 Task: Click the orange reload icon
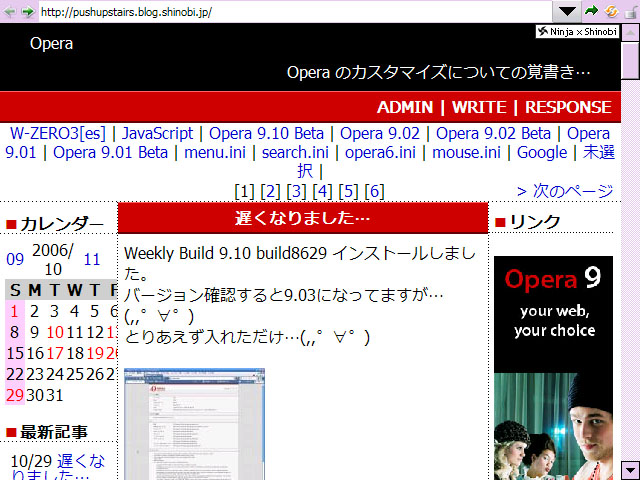pyautogui.click(x=611, y=11)
